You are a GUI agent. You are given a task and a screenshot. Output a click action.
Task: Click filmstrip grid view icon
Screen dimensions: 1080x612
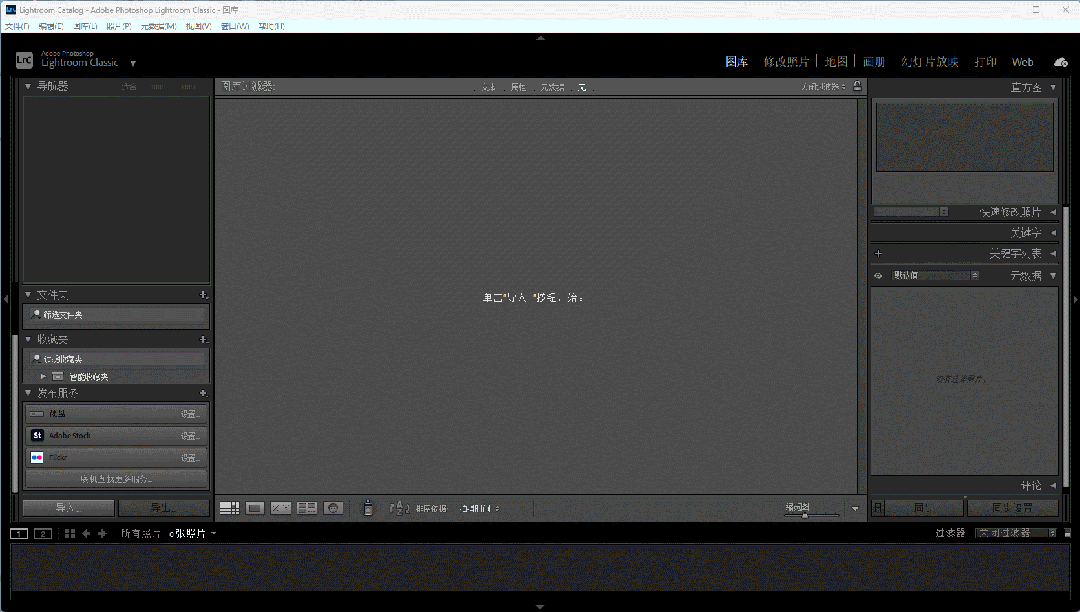coord(70,534)
